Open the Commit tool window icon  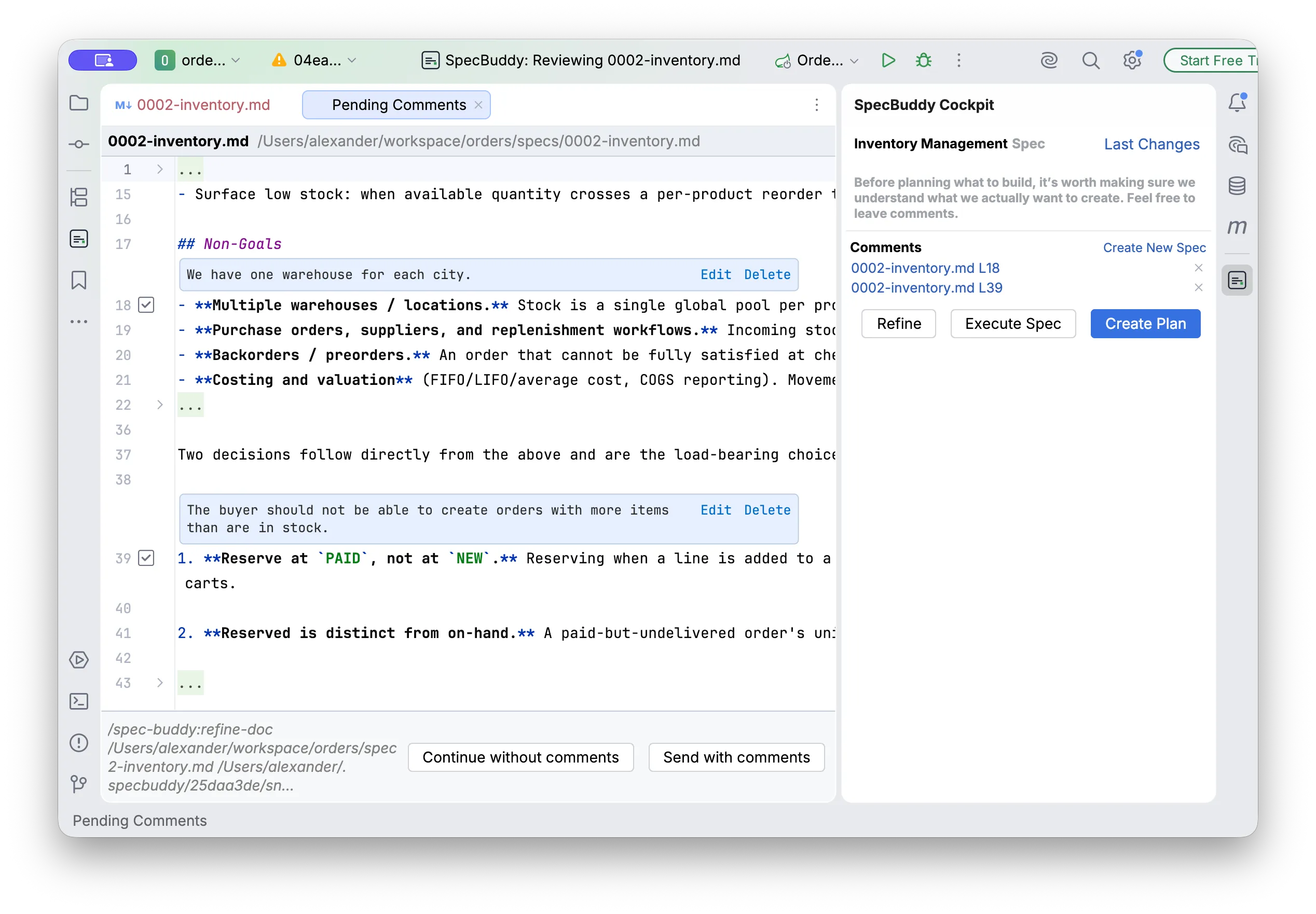[x=78, y=144]
